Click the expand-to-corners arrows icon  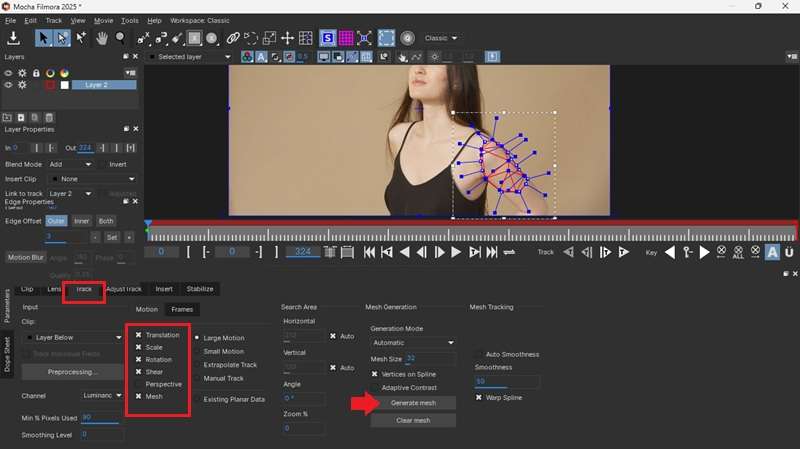[364, 38]
